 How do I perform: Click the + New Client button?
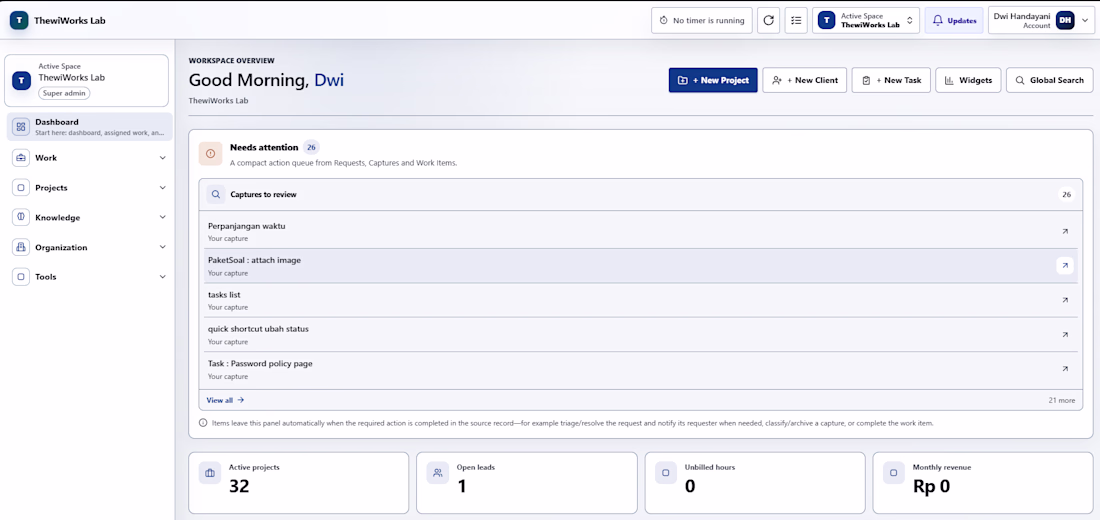coord(805,80)
